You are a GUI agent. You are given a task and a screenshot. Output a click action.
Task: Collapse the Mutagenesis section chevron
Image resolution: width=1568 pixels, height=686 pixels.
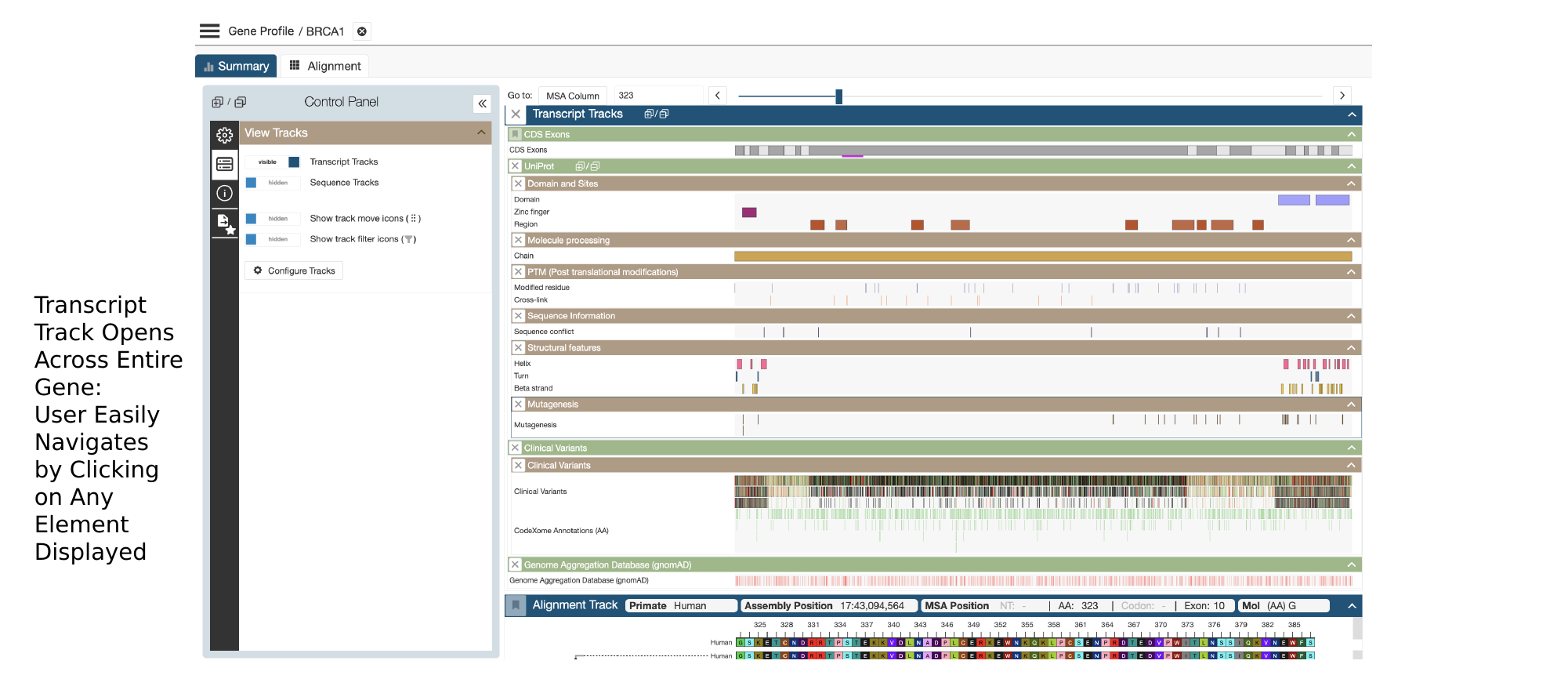1351,405
